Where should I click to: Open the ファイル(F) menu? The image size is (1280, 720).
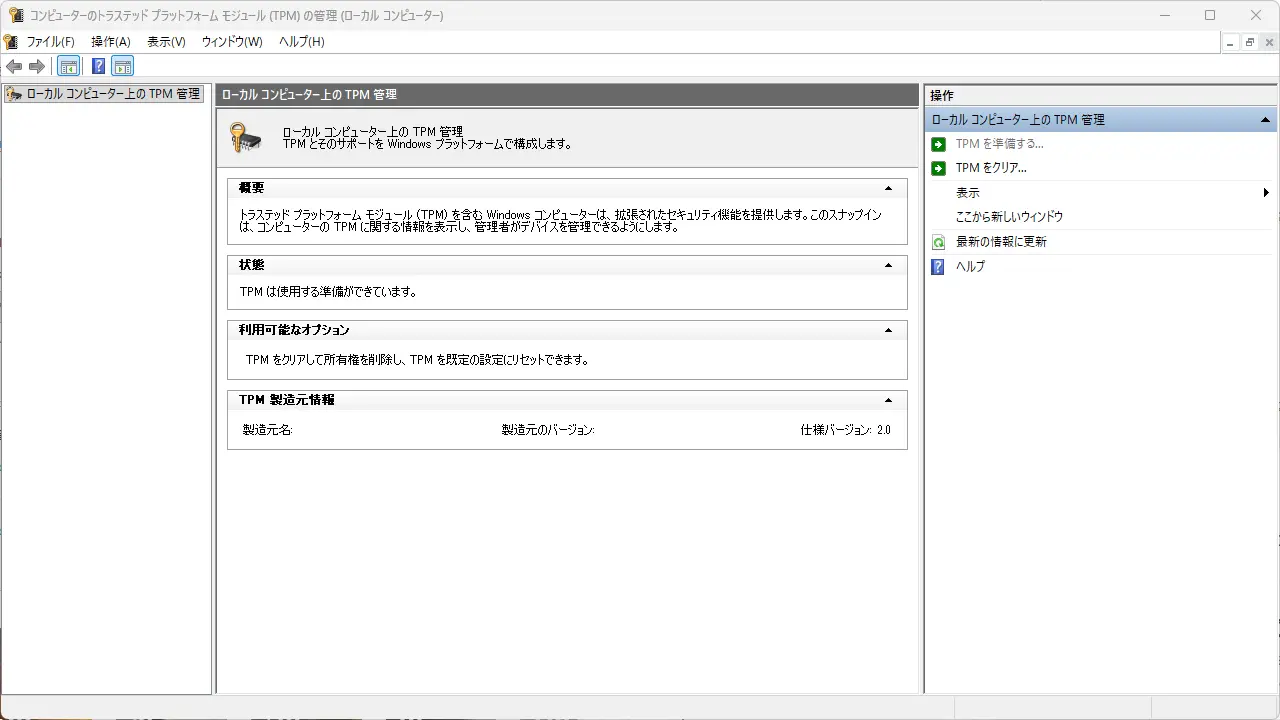point(50,42)
